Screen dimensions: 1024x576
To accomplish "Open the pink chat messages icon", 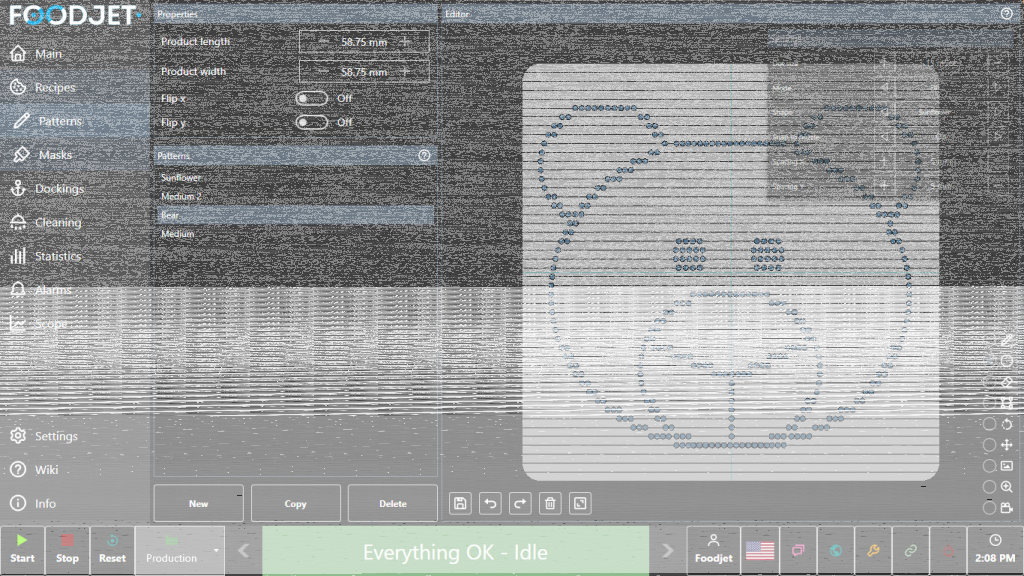I will [x=798, y=551].
